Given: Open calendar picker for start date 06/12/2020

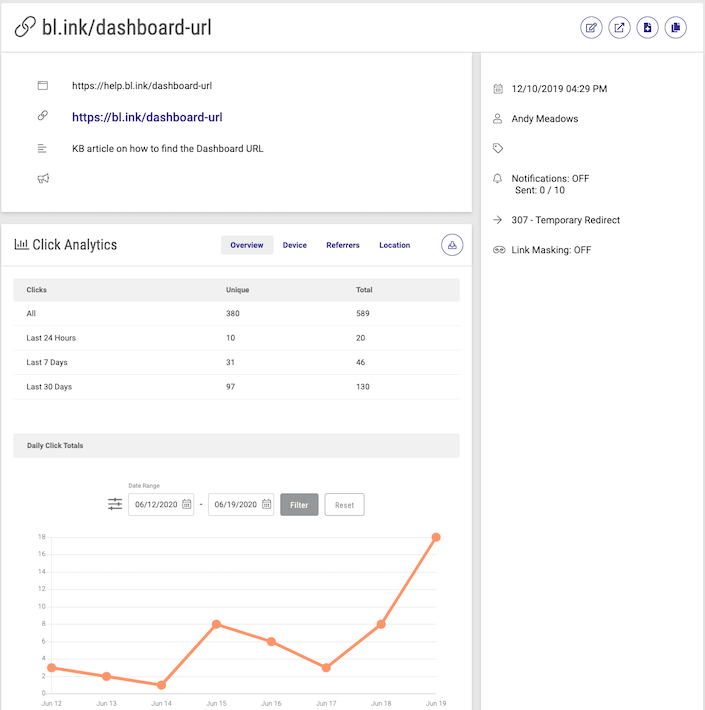Looking at the screenshot, I should [x=187, y=504].
